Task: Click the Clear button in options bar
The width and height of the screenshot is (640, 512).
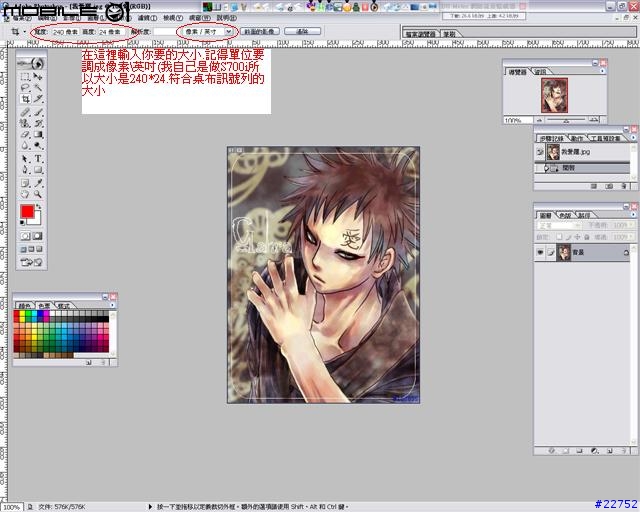Action: pos(302,31)
